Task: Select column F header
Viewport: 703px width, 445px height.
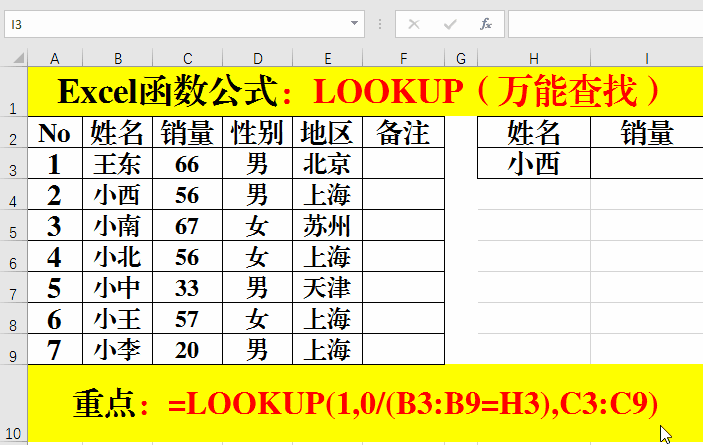Action: point(403,58)
